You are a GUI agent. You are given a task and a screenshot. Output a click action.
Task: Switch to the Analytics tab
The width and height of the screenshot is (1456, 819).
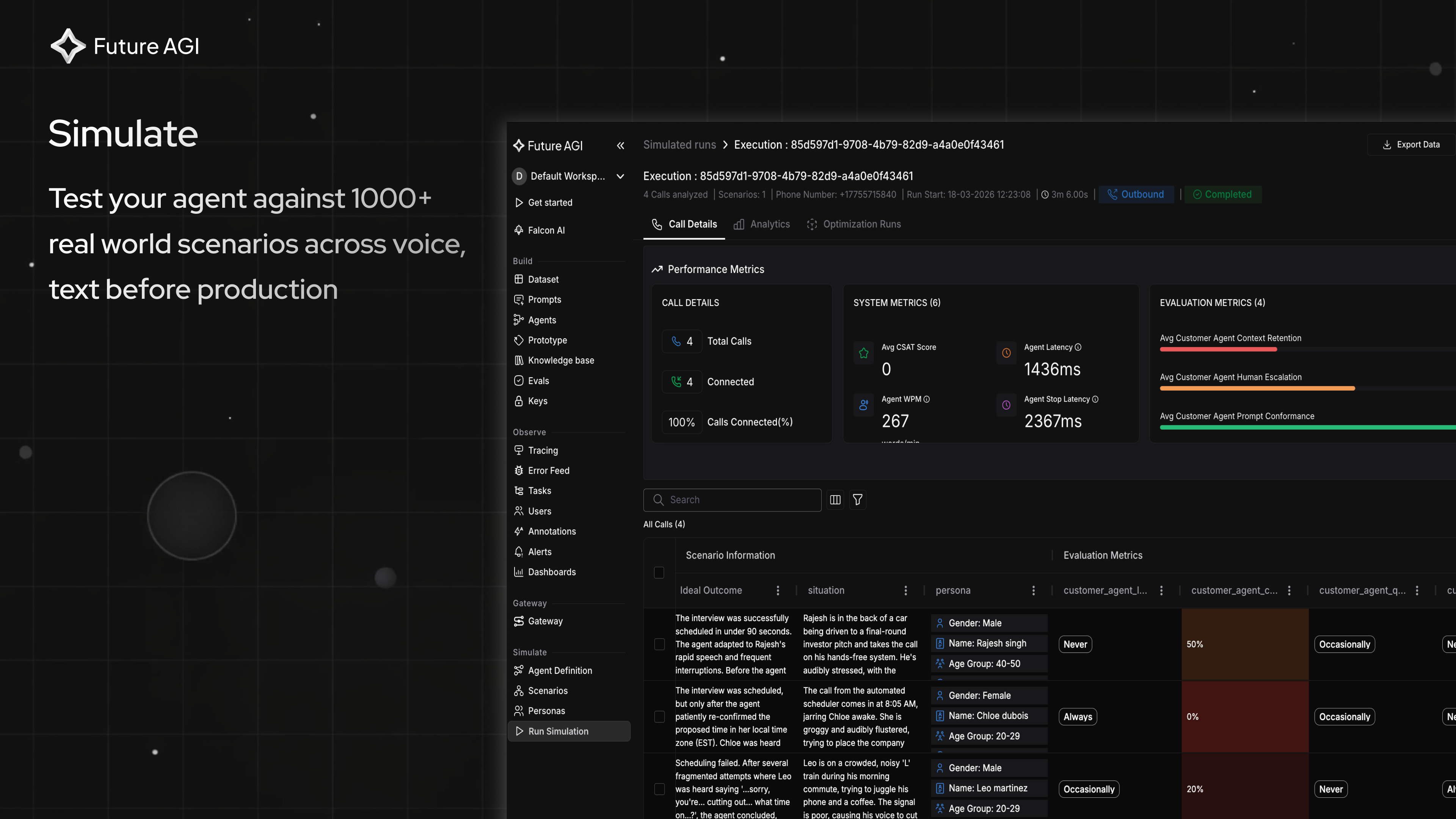[761, 224]
